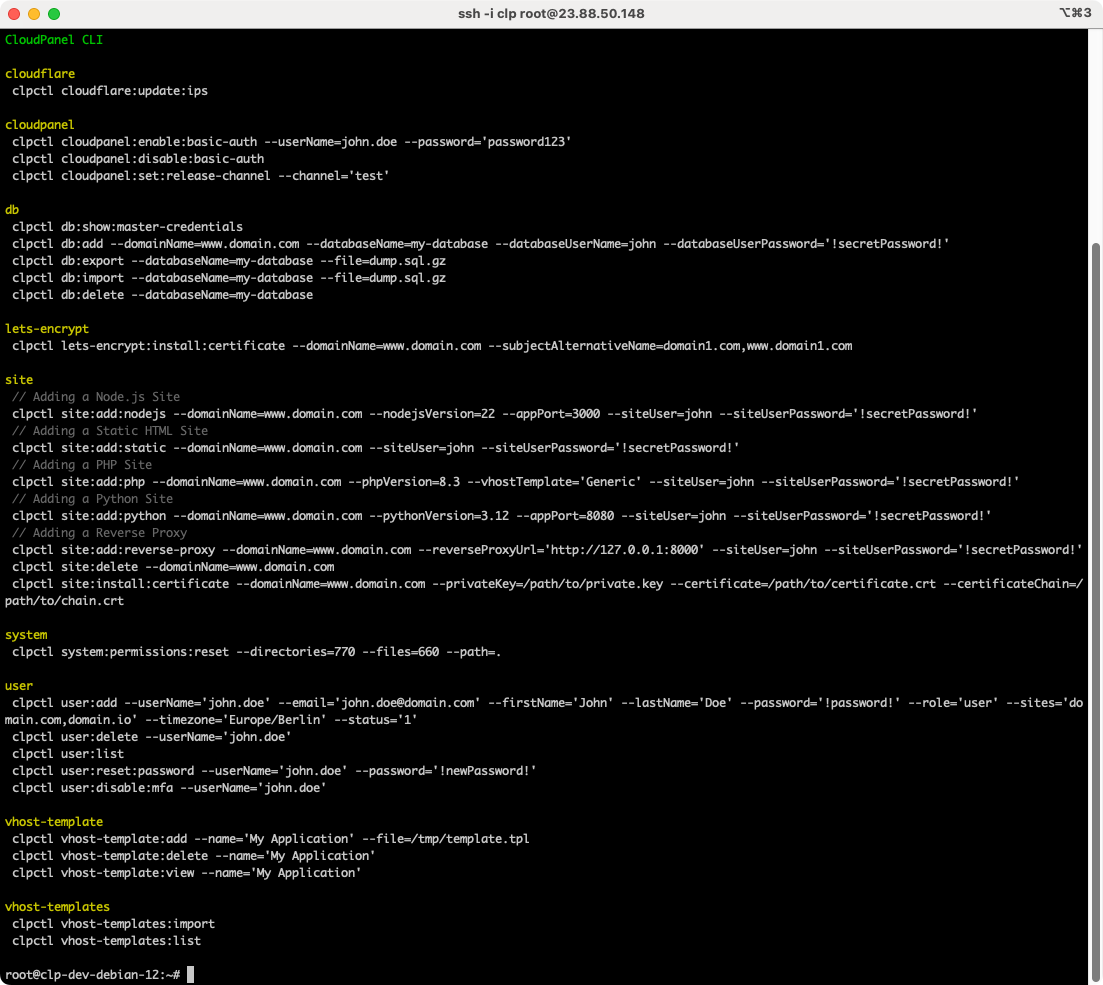
Task: Minimize the terminal window
Action: click(x=32, y=14)
